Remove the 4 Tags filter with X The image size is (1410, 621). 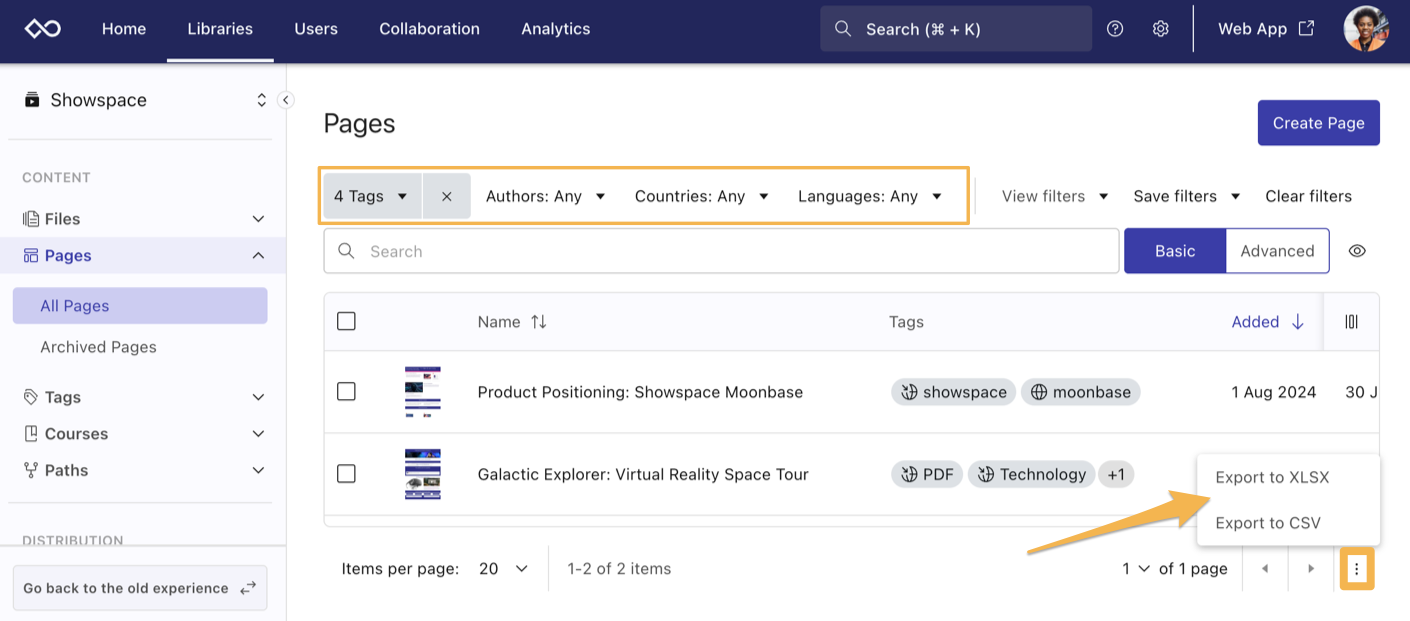pyautogui.click(x=447, y=196)
